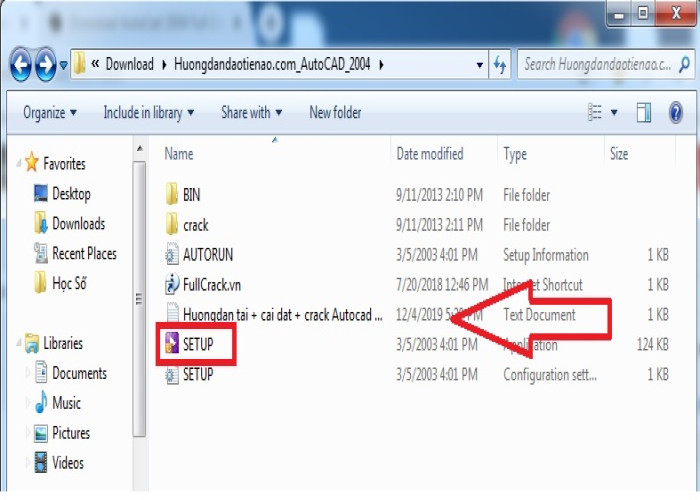Click the search box in Explorer

point(600,65)
